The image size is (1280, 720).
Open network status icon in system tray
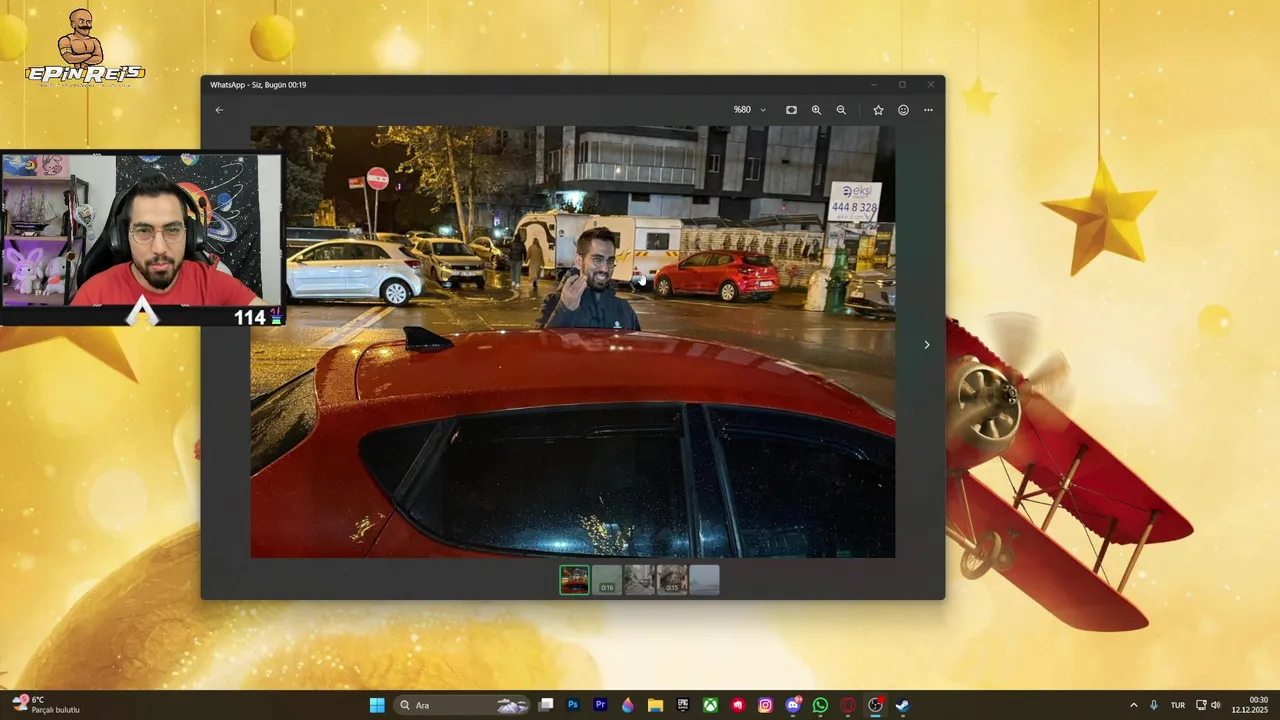[1201, 705]
